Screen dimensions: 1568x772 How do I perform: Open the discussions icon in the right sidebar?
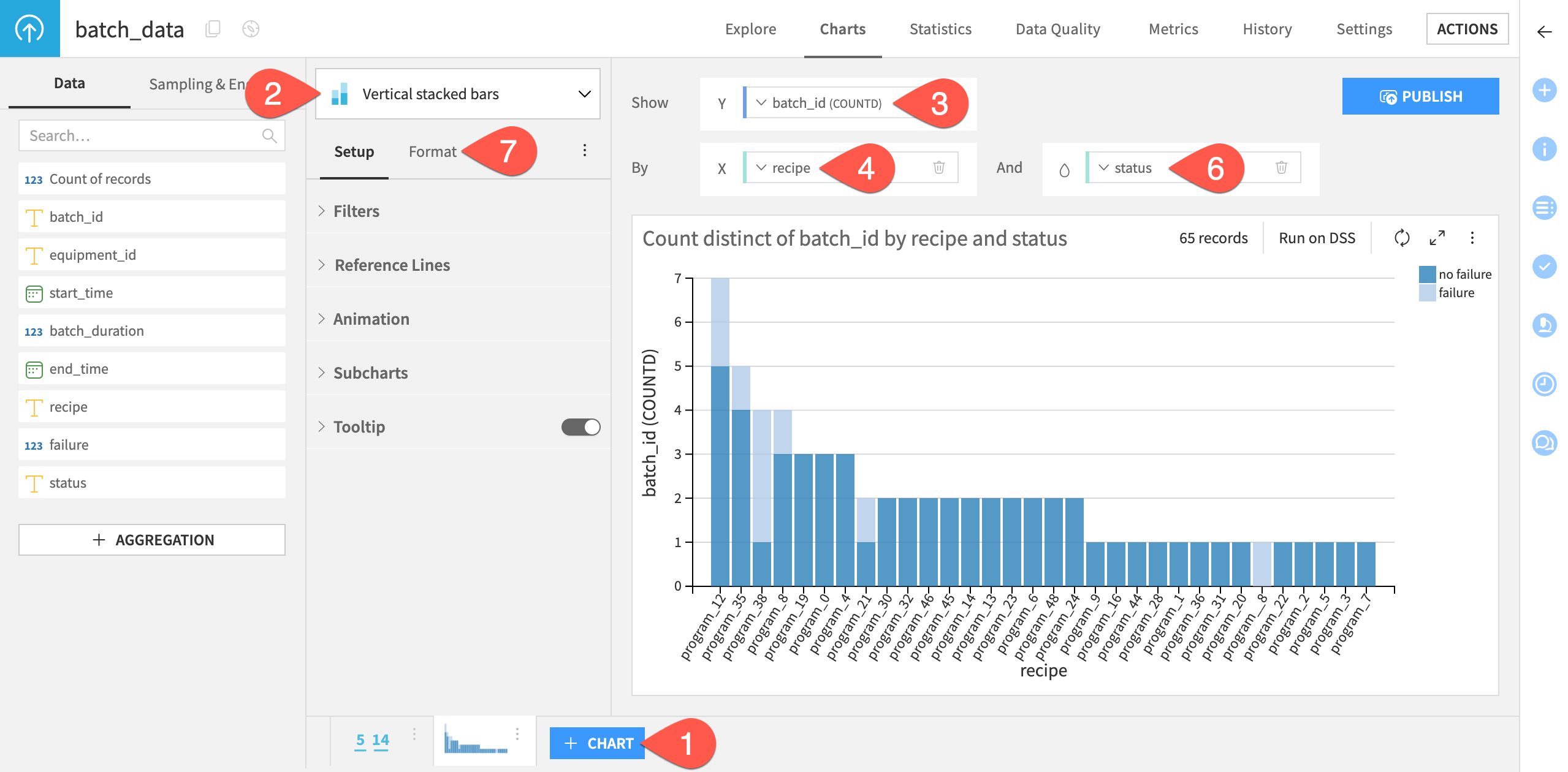(x=1543, y=443)
